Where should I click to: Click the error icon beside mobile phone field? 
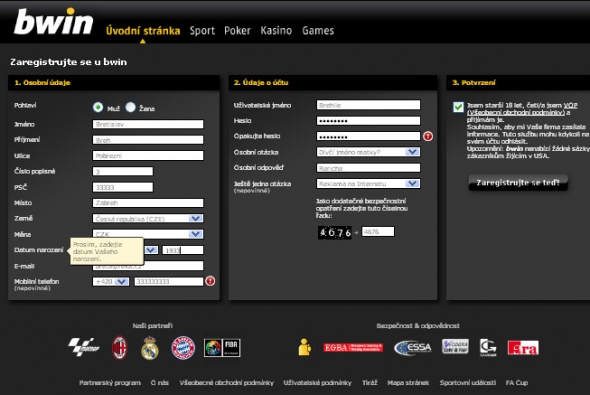(x=210, y=281)
